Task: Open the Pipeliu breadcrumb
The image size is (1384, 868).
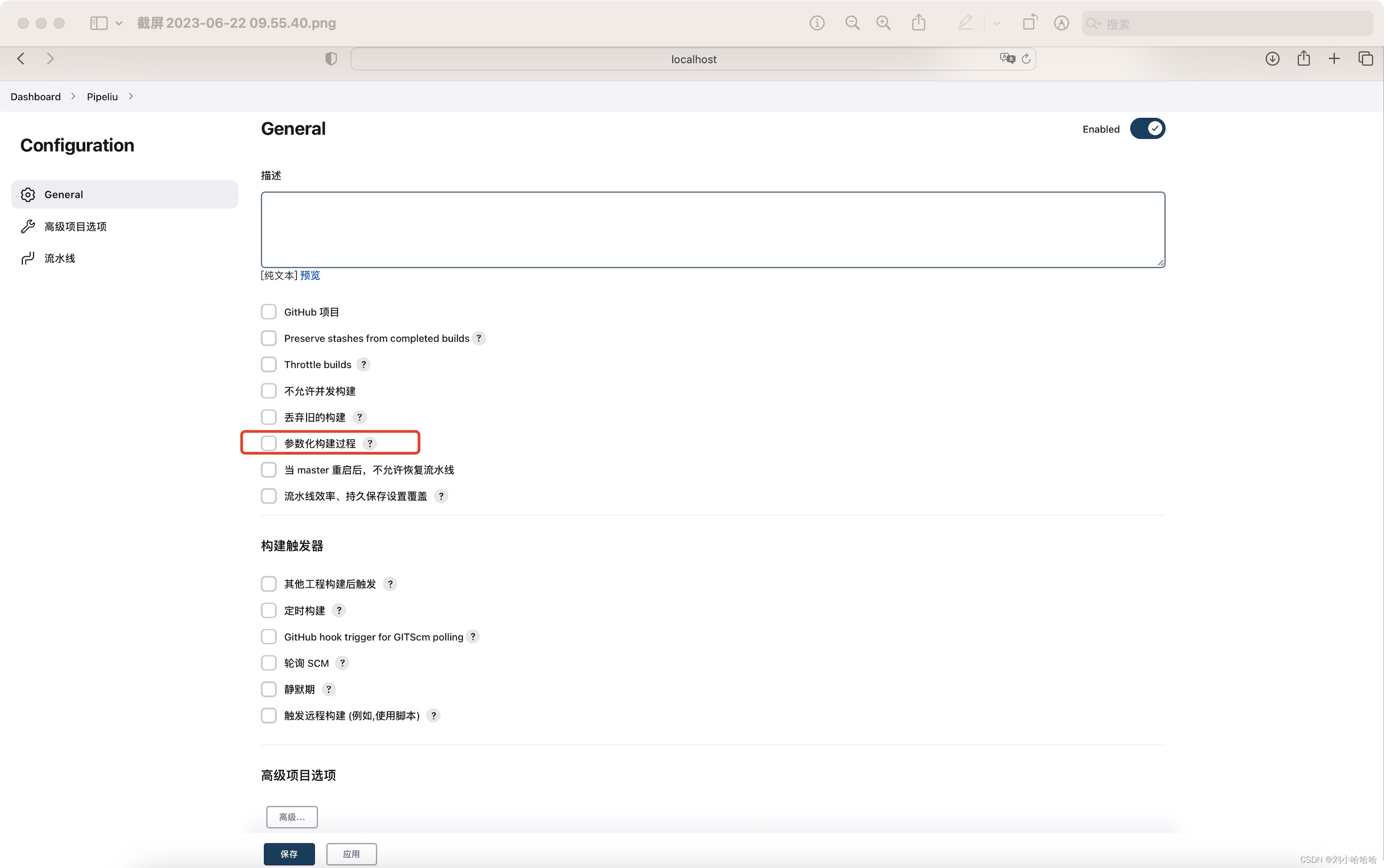Action: click(x=102, y=97)
